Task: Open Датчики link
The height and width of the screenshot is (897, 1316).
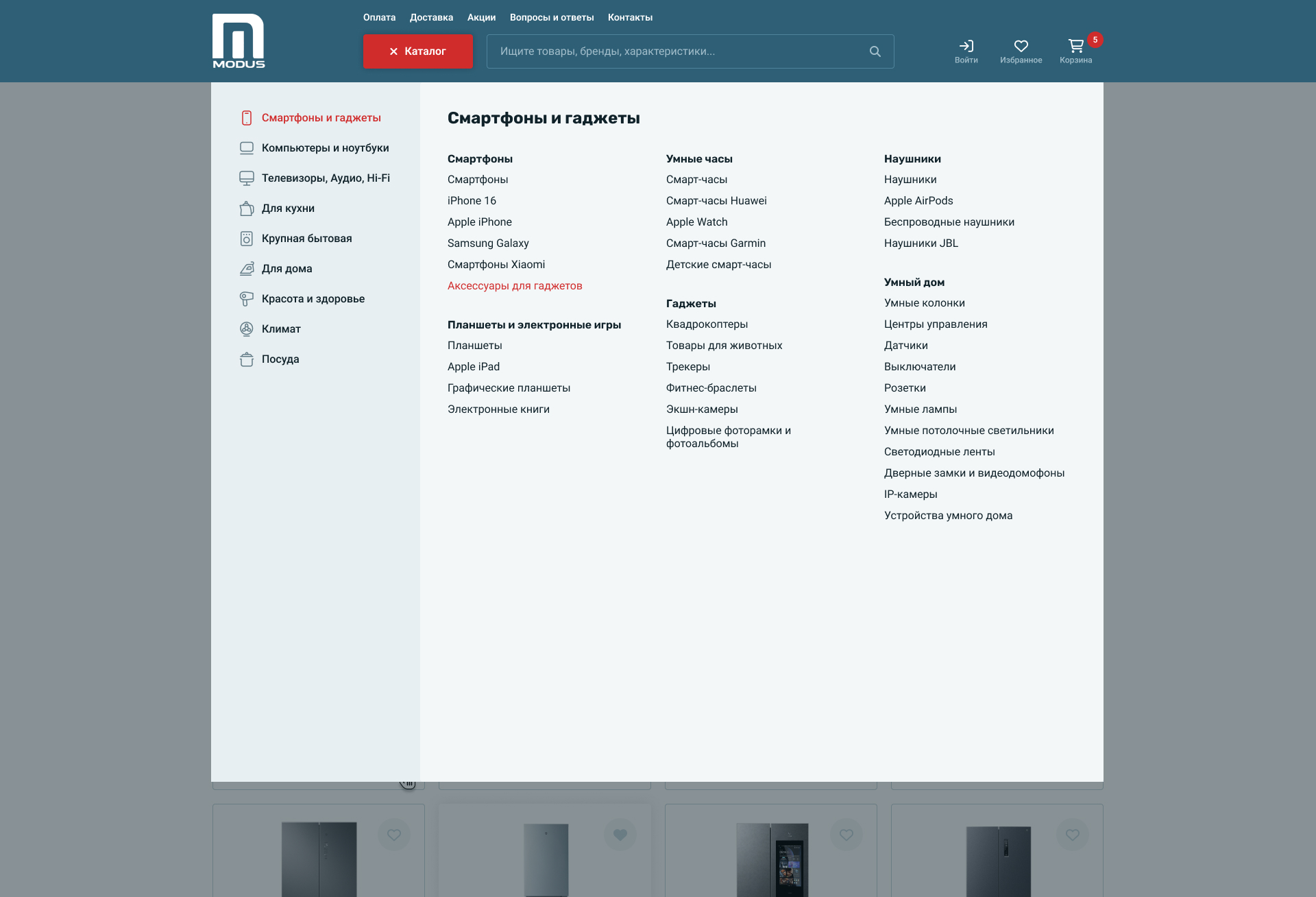Action: click(906, 346)
